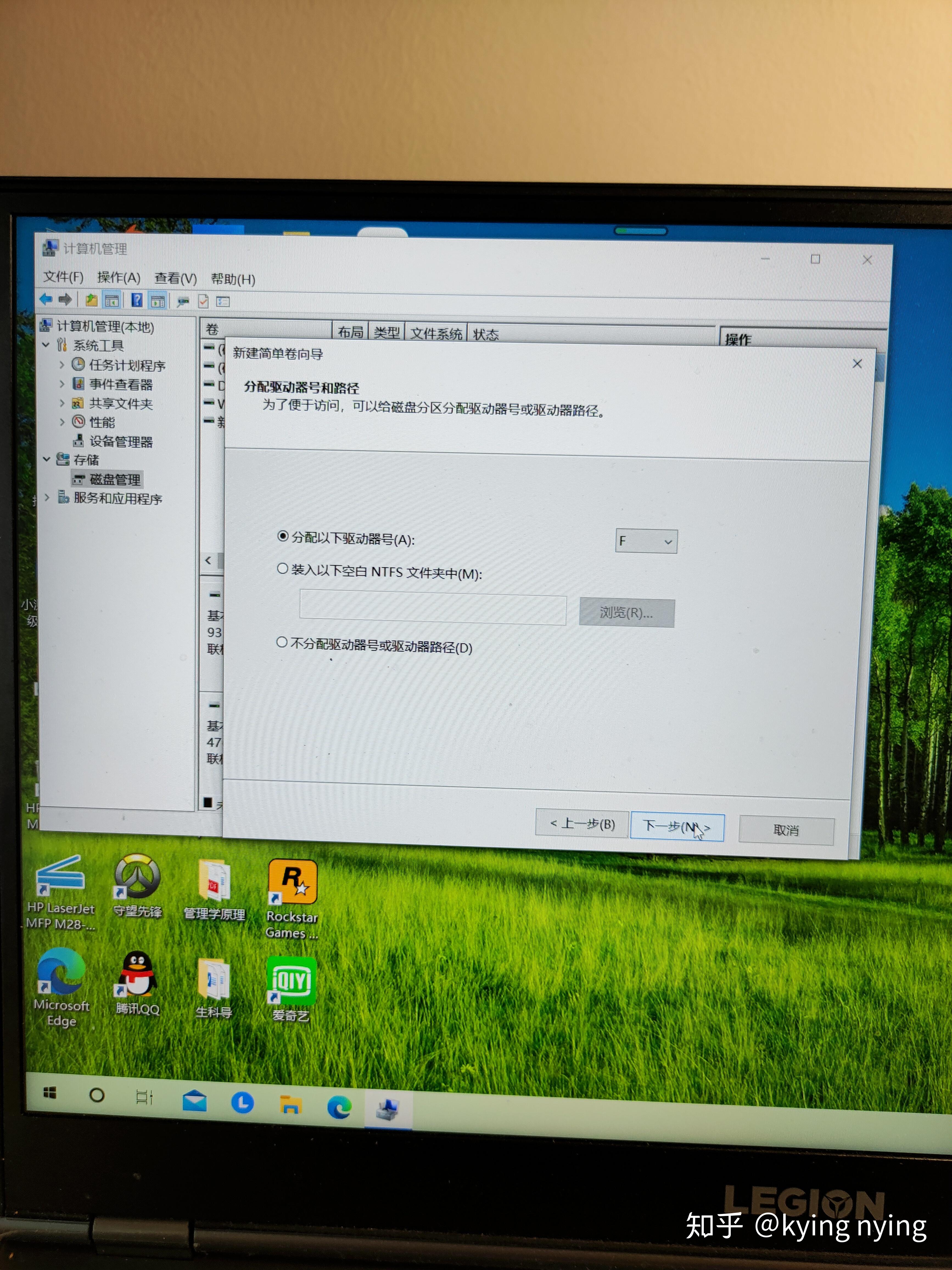Click the properties checkmark sheet toolbar icon
This screenshot has height=1270, width=952.
pos(203,301)
